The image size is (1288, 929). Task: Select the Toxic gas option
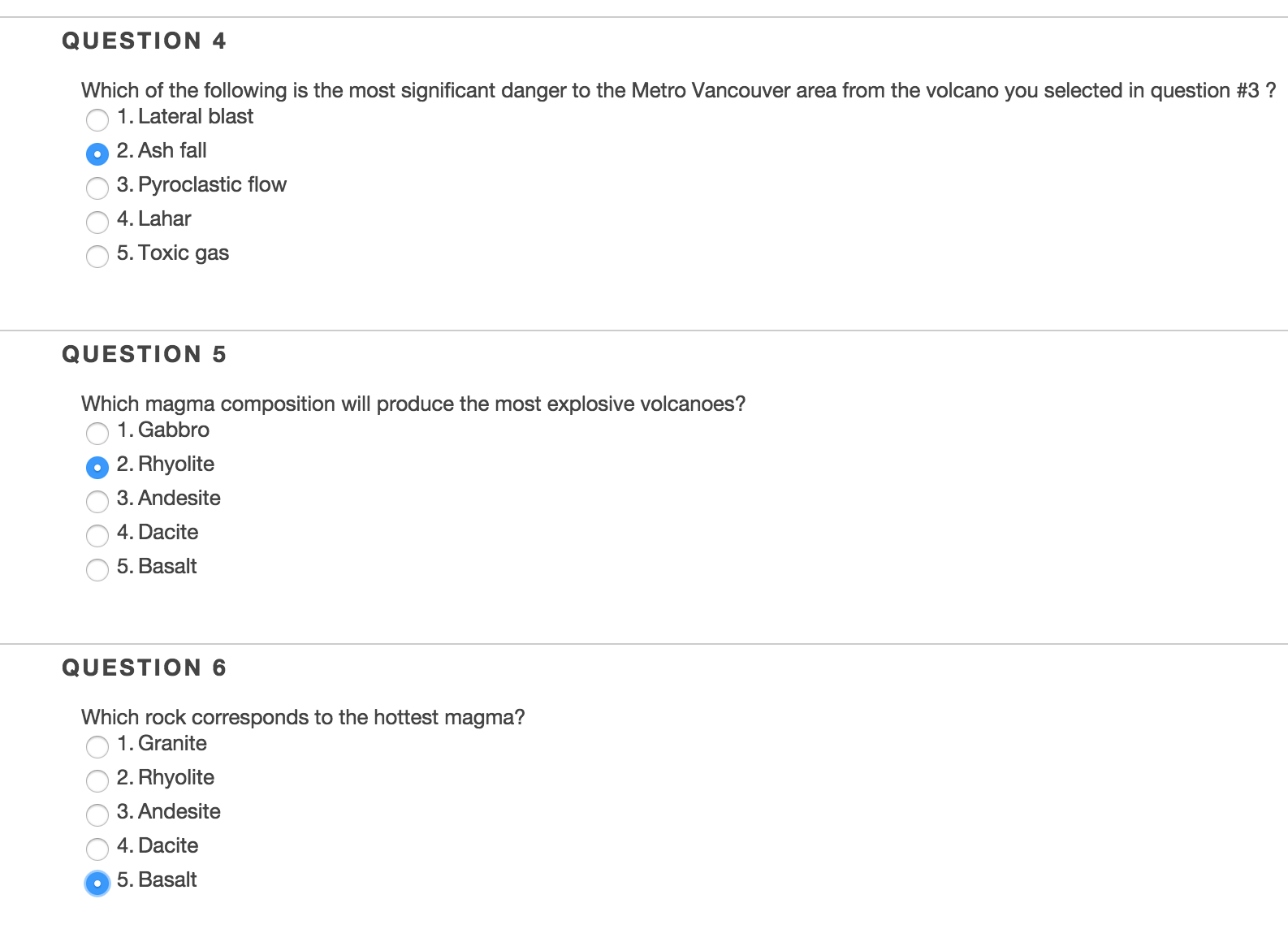tap(97, 257)
